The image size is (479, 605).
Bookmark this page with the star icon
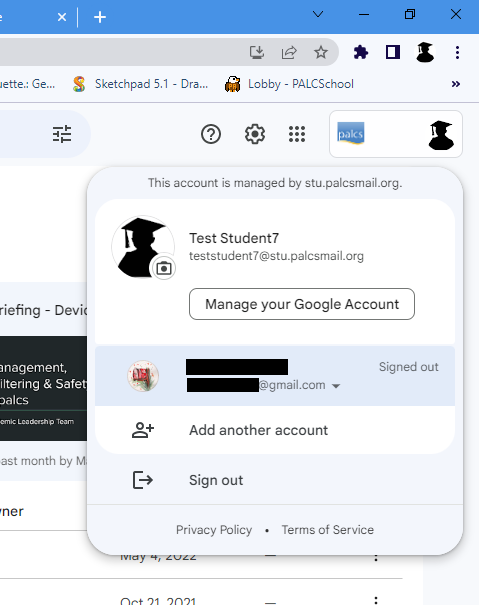tap(321, 52)
